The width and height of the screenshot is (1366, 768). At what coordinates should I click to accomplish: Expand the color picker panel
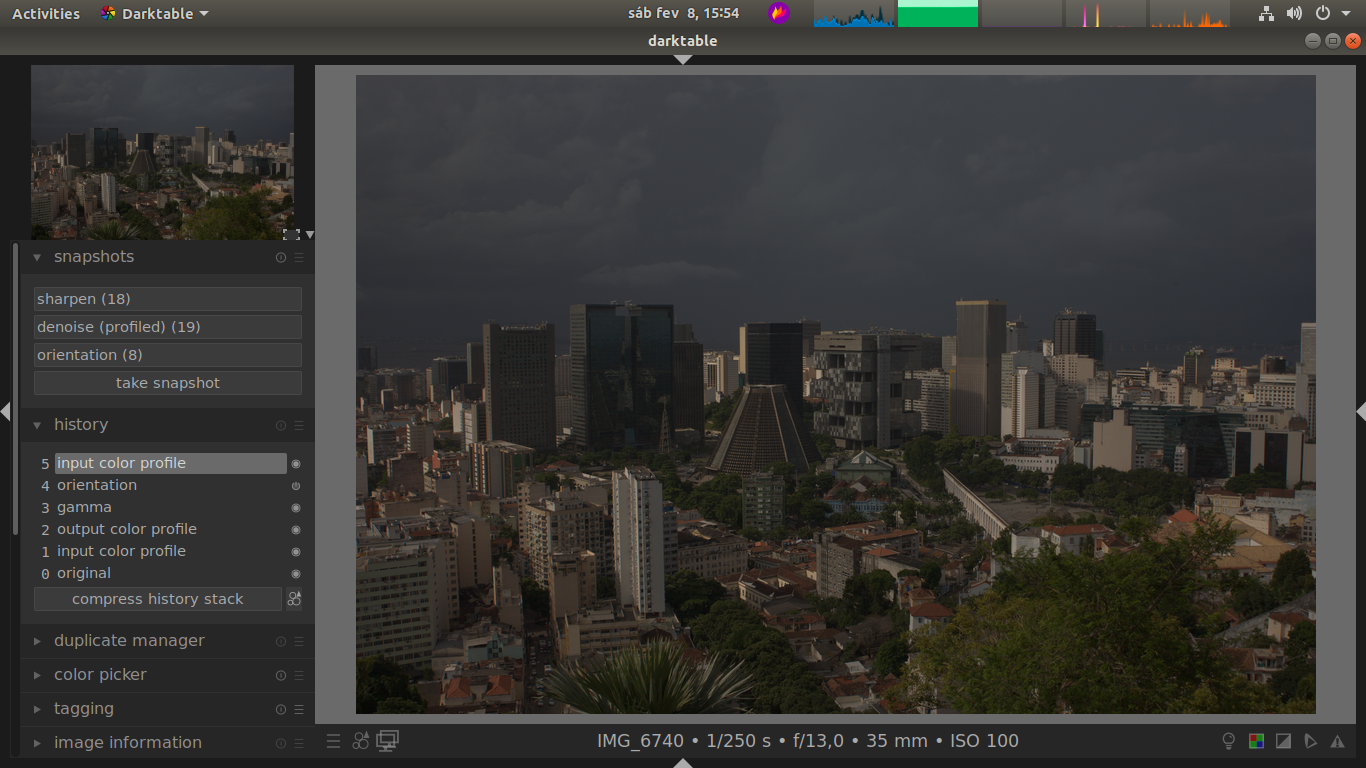coord(37,675)
